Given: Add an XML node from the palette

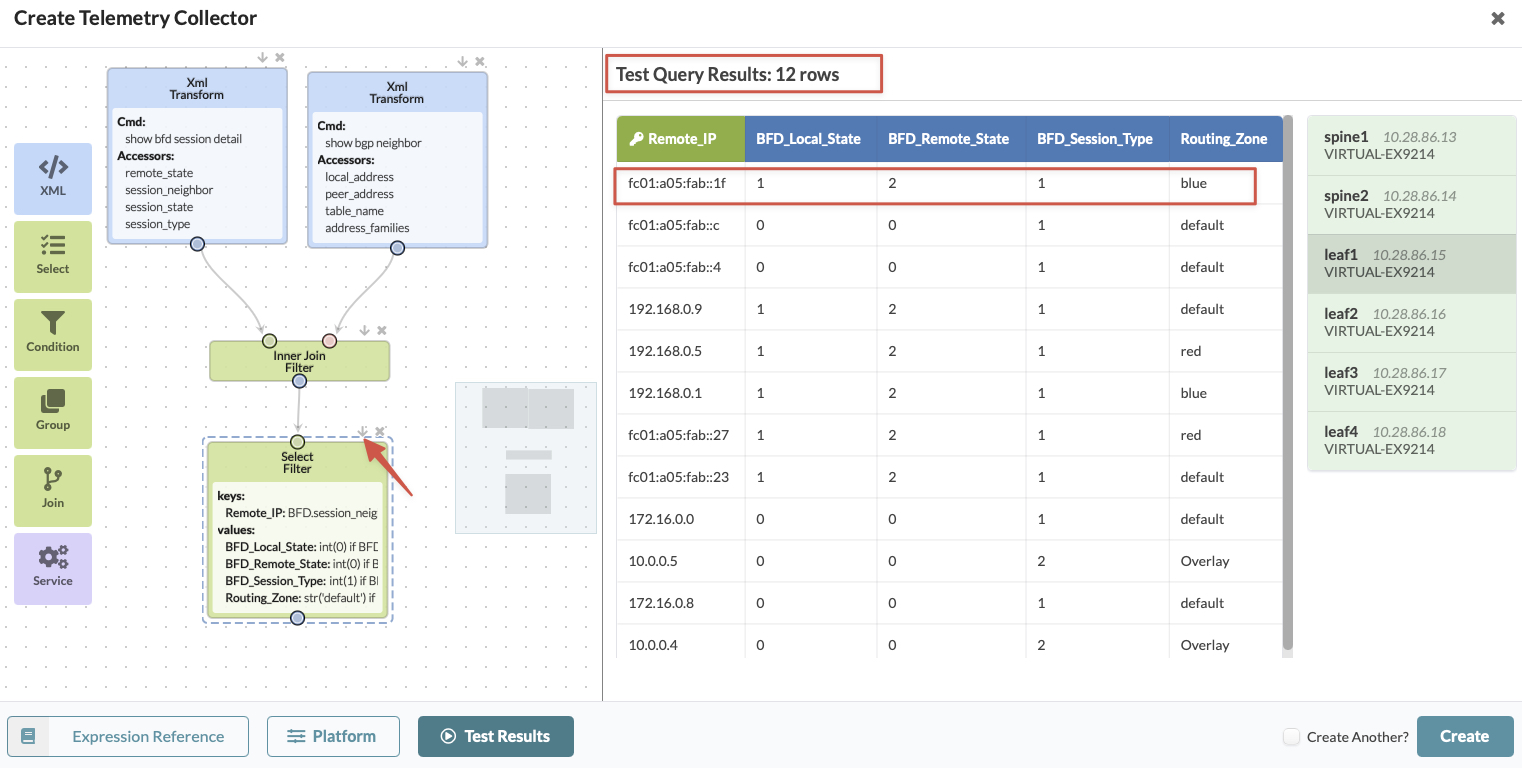Looking at the screenshot, I should [x=53, y=179].
